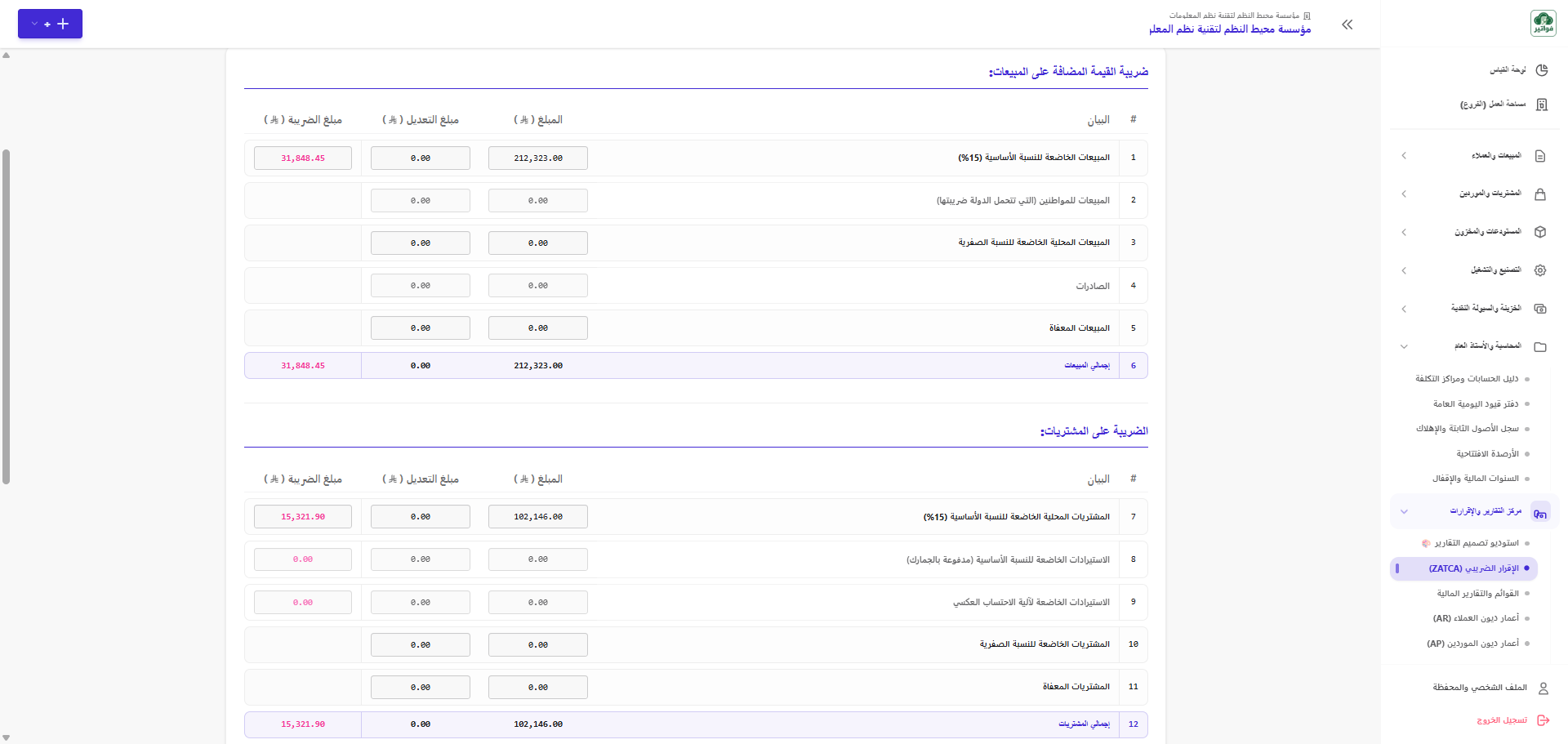The width and height of the screenshot is (1568, 744).
Task: Click tax field showing 15,321.90 in row 7
Action: [303, 517]
